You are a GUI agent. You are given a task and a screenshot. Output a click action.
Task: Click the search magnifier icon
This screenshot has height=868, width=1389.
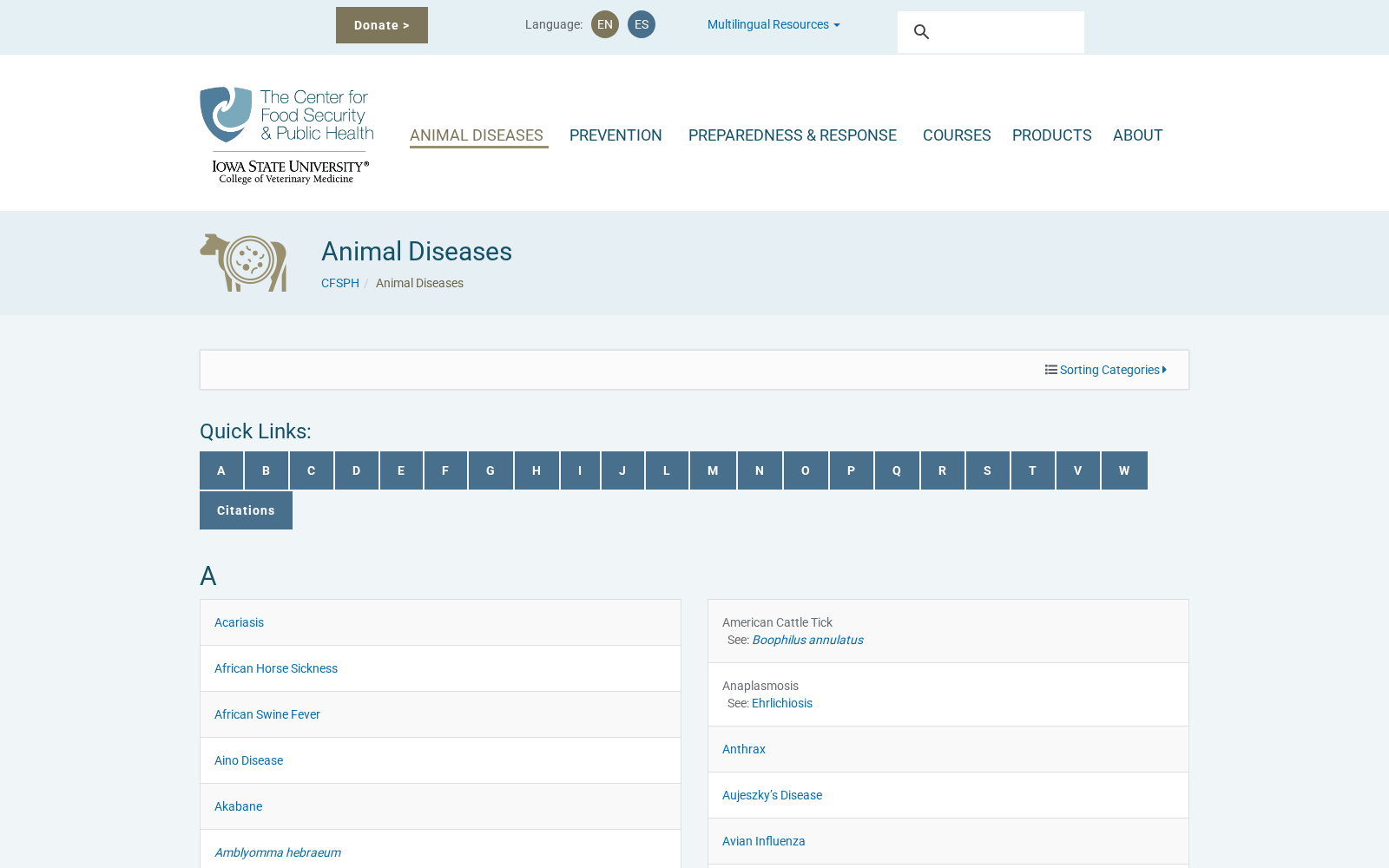coord(921,32)
